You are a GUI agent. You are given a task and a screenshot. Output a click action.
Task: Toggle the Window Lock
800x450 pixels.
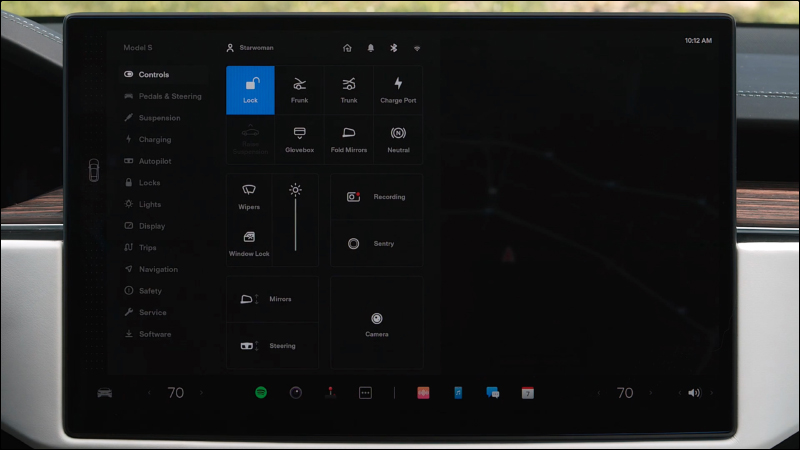coord(249,243)
